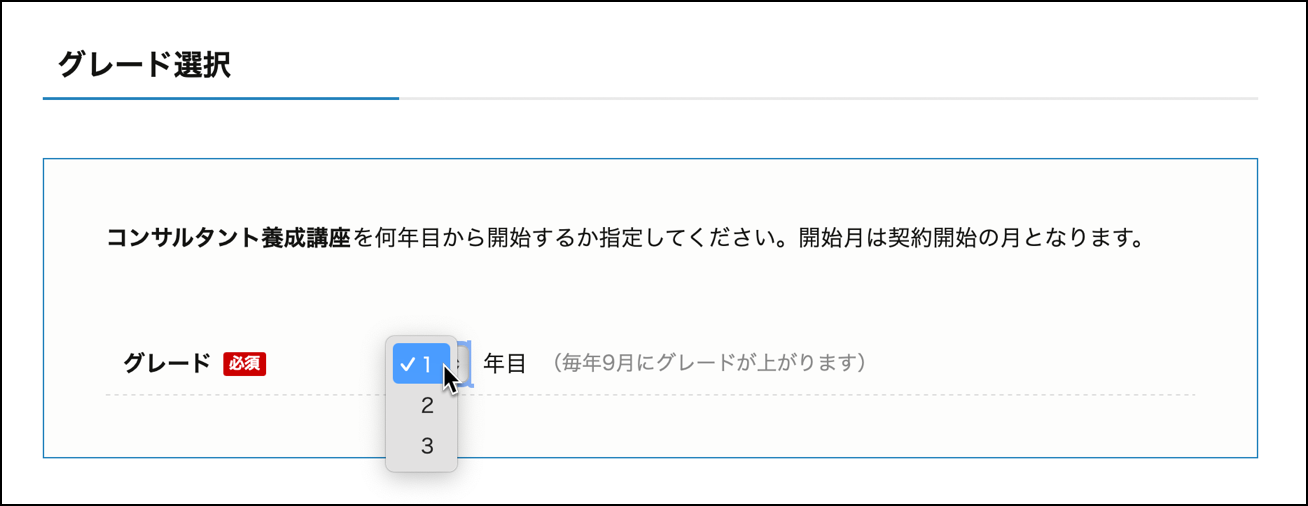Viewport: 1308px width, 506px height.
Task: Click the checkmark icon beside option 1
Action: (407, 364)
